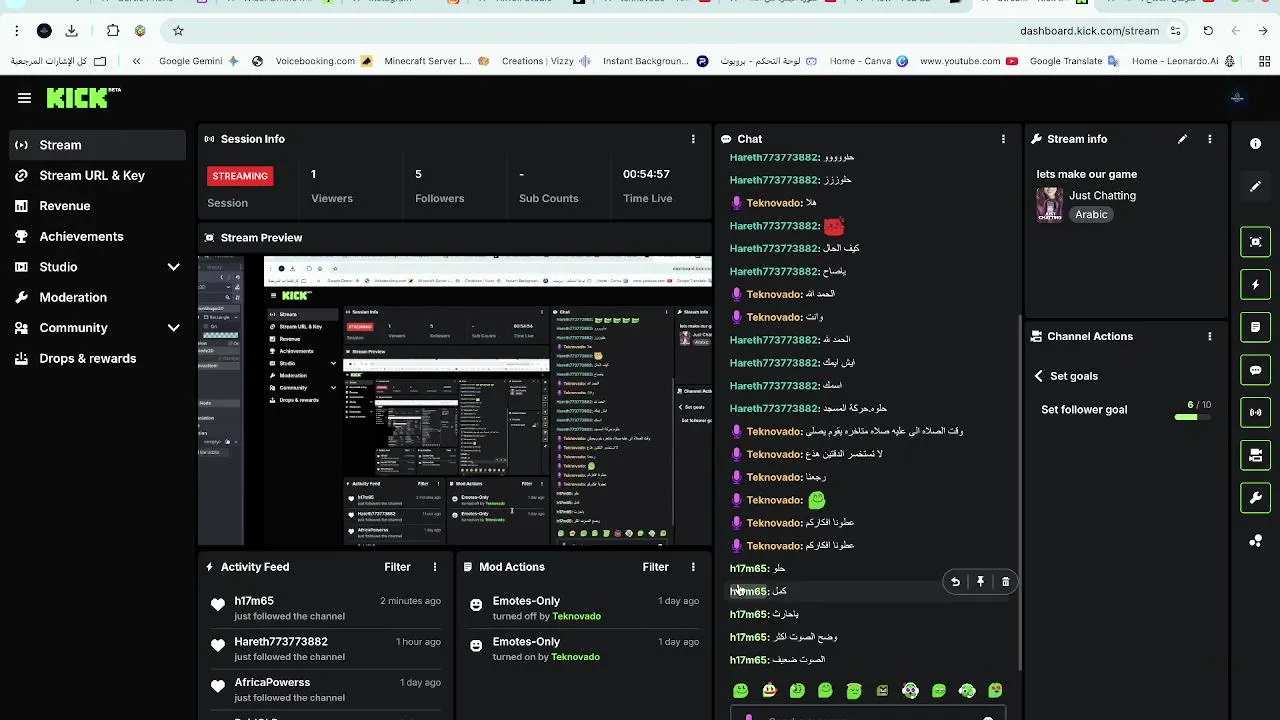Open the www.youtube.com bookmark
This screenshot has width=1280, height=720.
968,61
